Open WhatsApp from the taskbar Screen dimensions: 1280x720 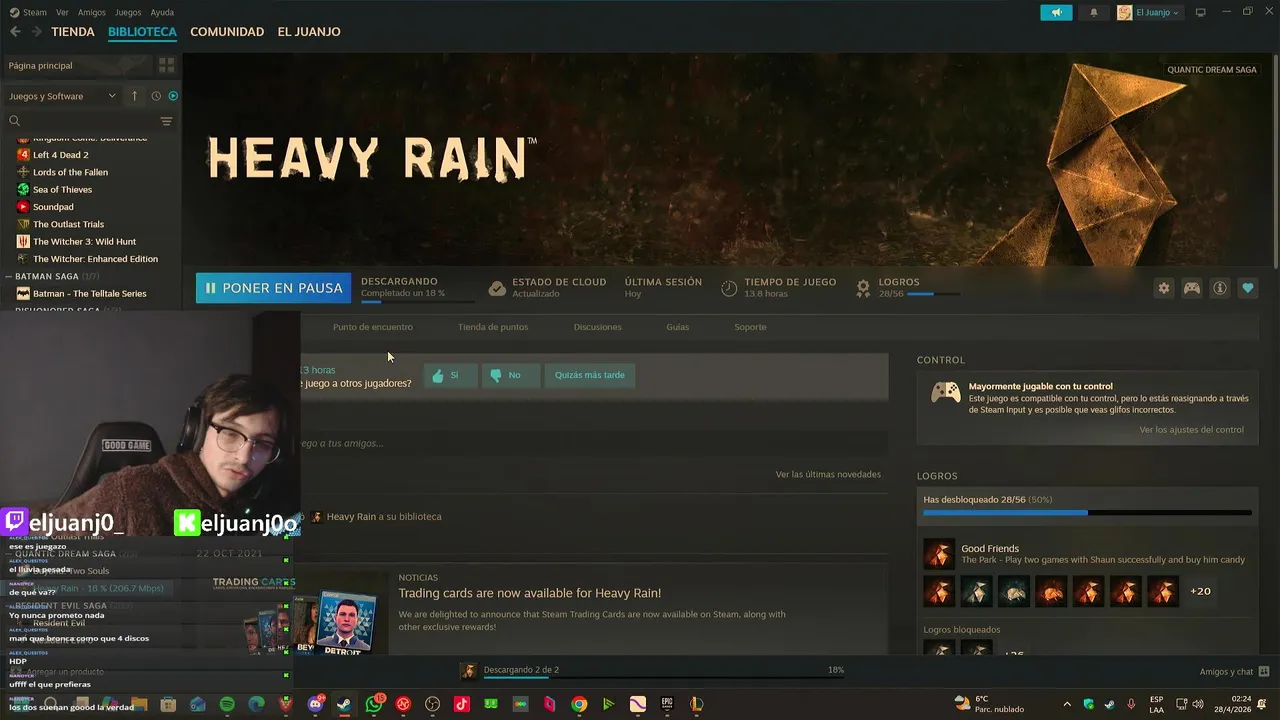tap(374, 704)
